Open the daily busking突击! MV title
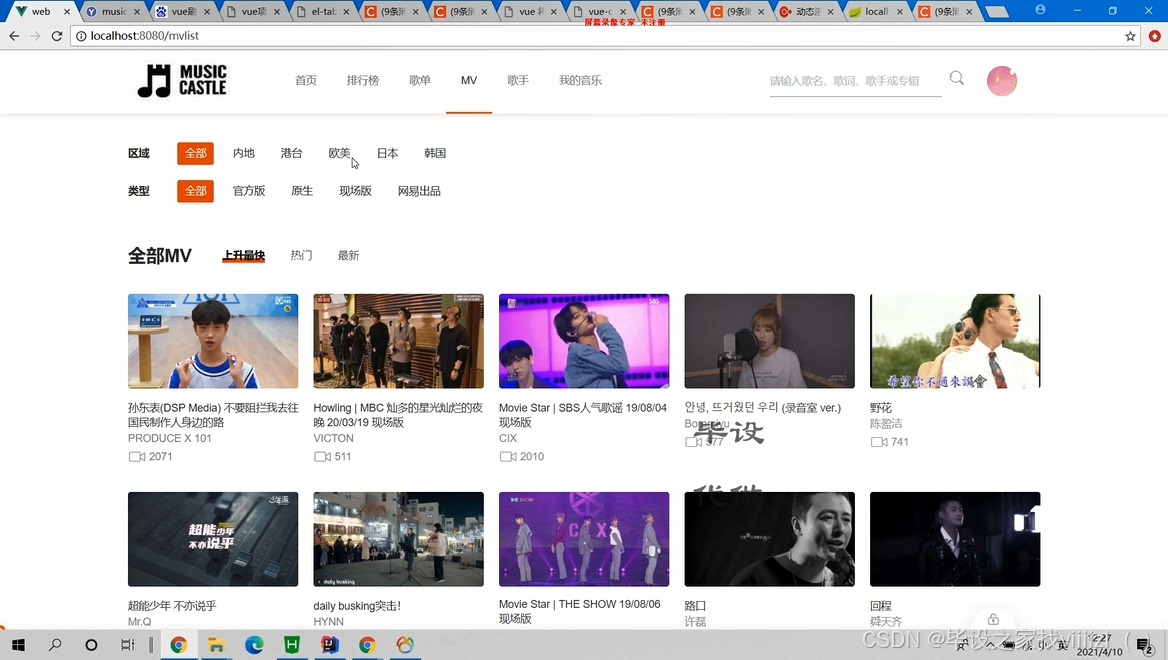Viewport: 1168px width, 660px height. (x=357, y=606)
